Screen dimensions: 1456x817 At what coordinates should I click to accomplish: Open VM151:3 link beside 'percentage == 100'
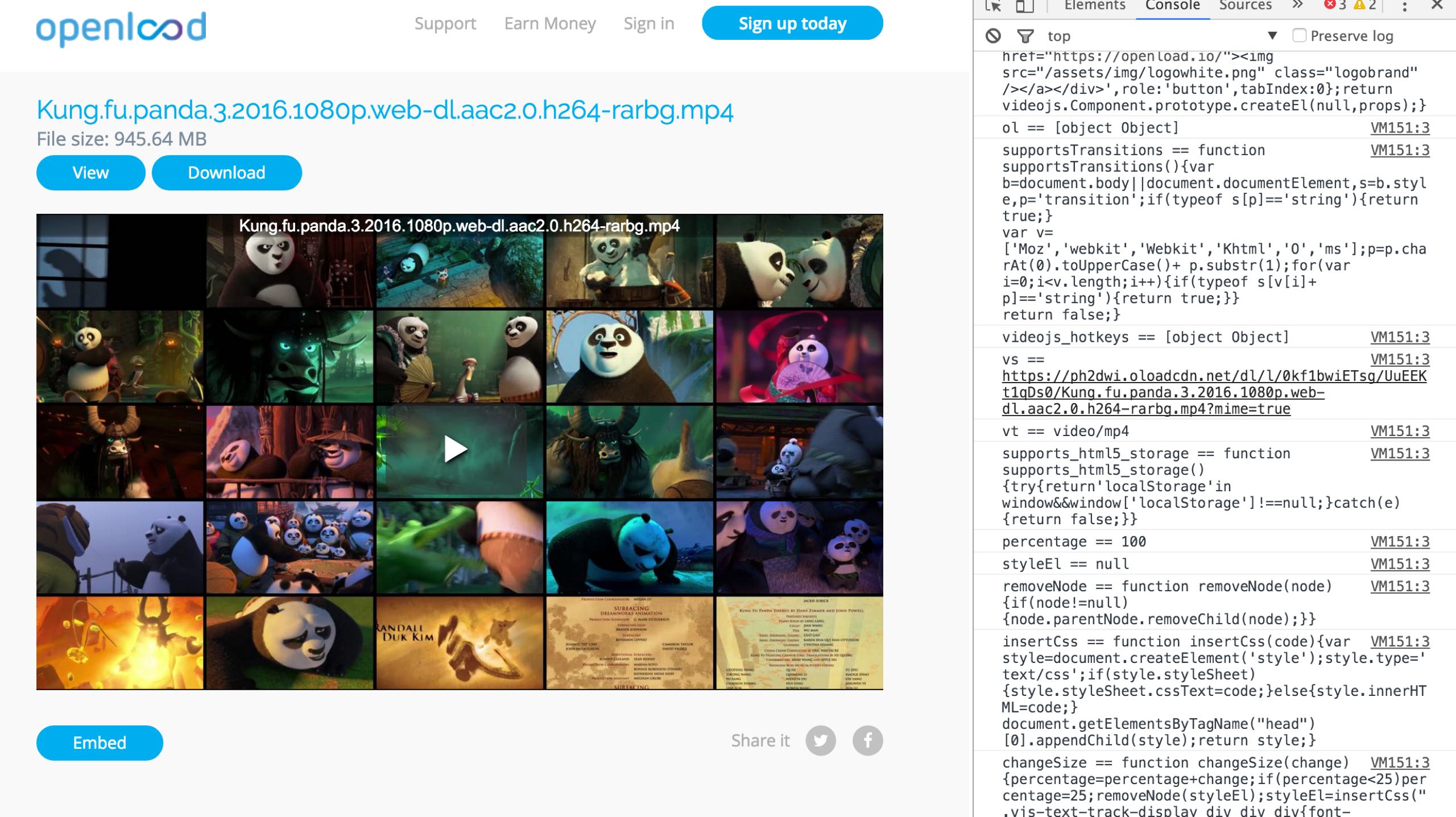(1400, 542)
